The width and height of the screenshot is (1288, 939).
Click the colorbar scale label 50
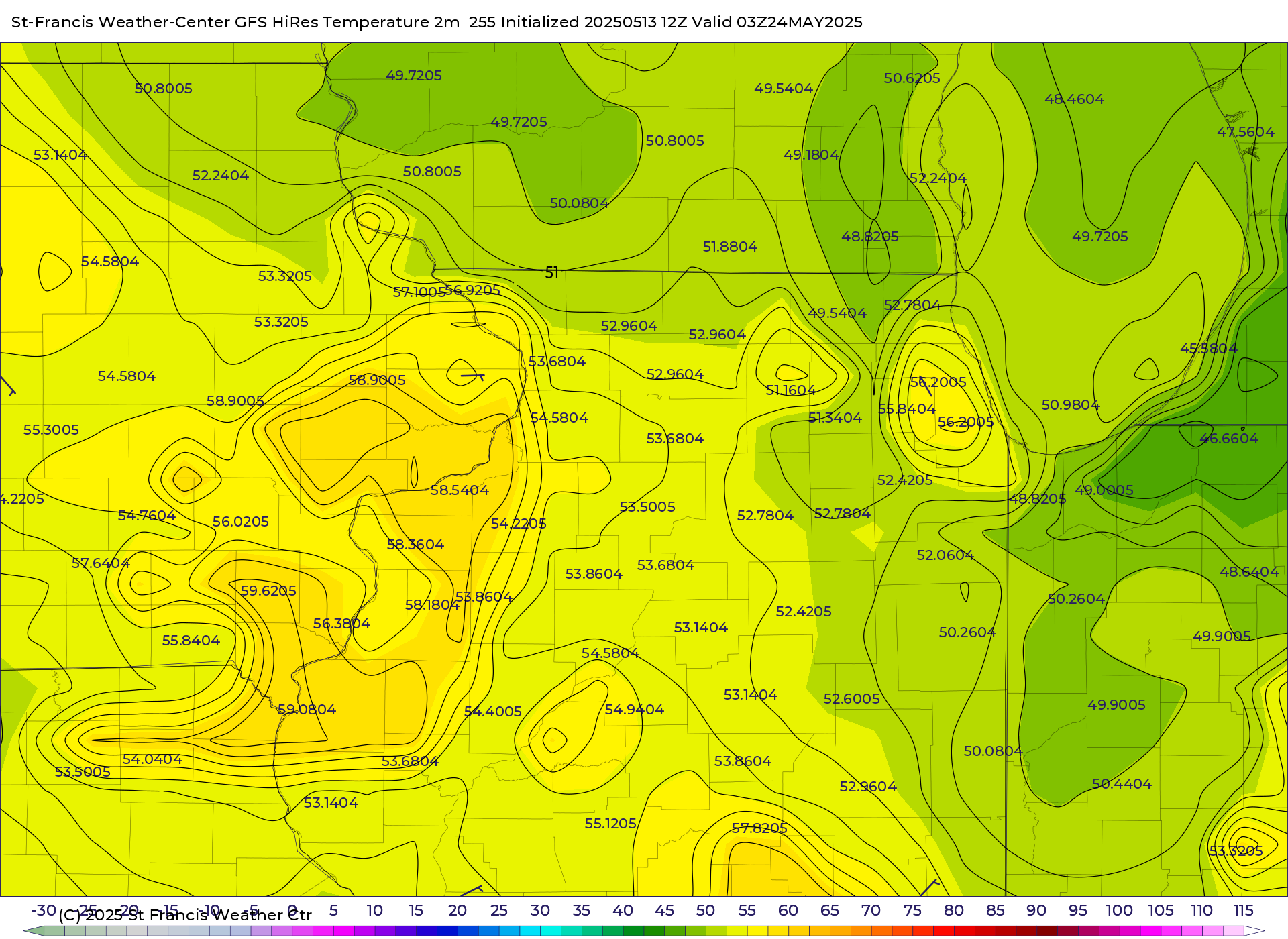point(705,911)
